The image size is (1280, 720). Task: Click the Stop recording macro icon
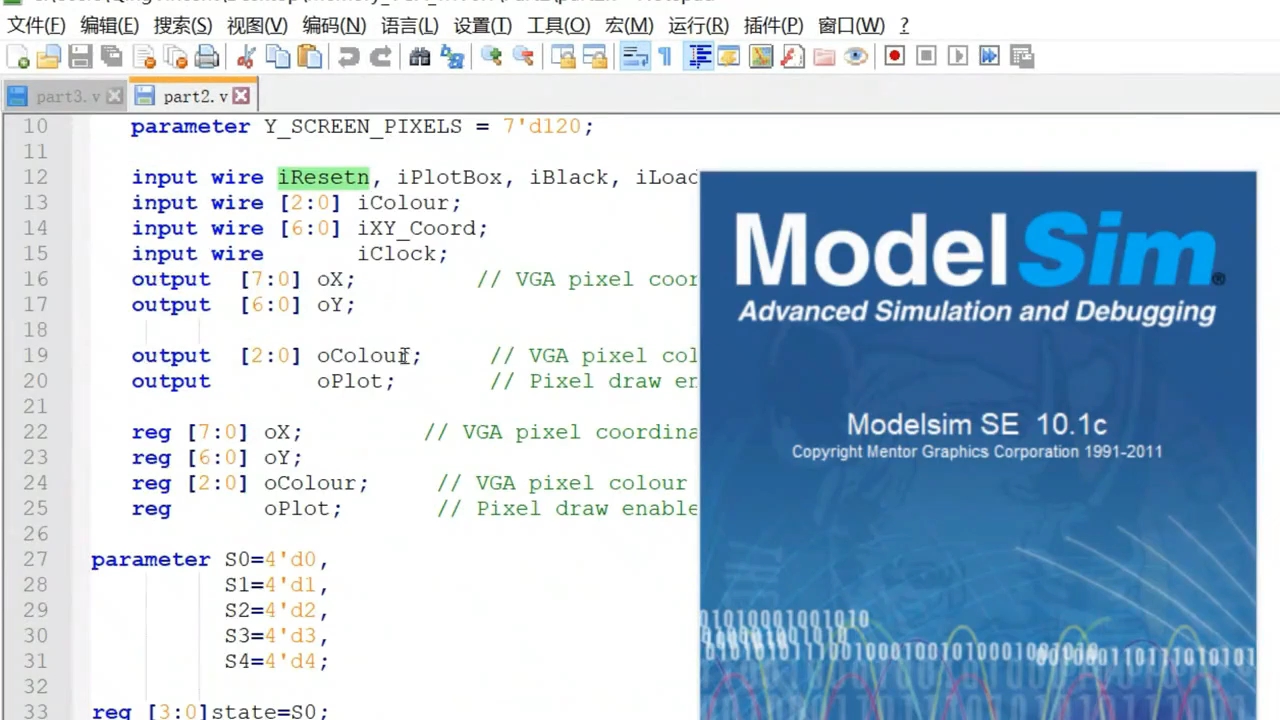[x=927, y=56]
